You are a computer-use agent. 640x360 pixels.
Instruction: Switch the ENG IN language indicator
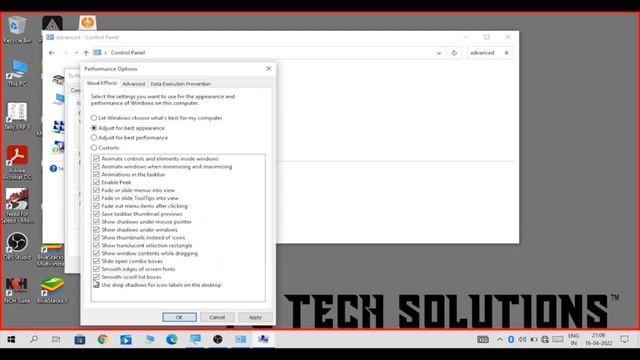point(573,339)
